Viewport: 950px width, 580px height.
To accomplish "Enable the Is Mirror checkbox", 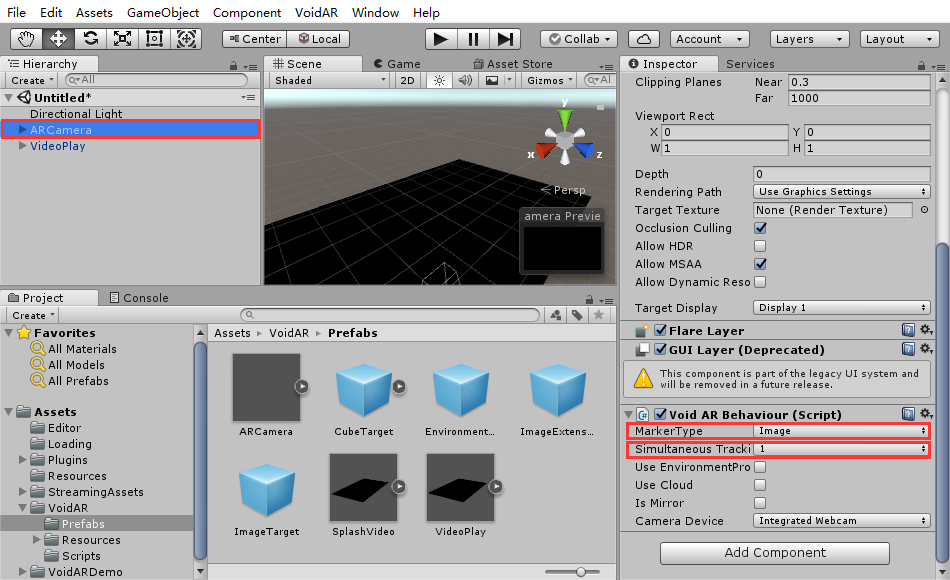I will pyautogui.click(x=760, y=503).
